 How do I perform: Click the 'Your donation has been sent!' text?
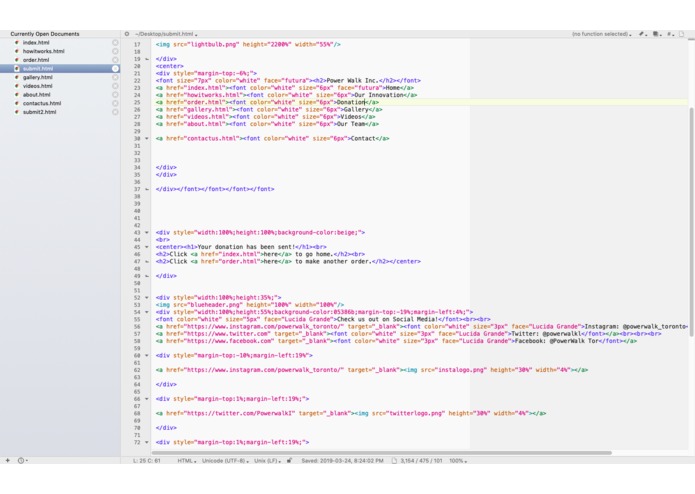tap(246, 247)
